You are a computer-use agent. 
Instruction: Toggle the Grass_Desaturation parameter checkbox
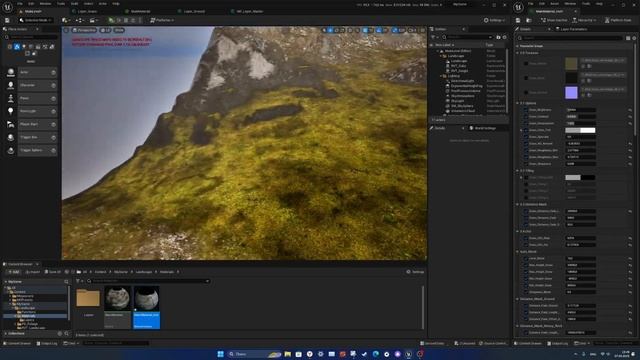coord(526,123)
